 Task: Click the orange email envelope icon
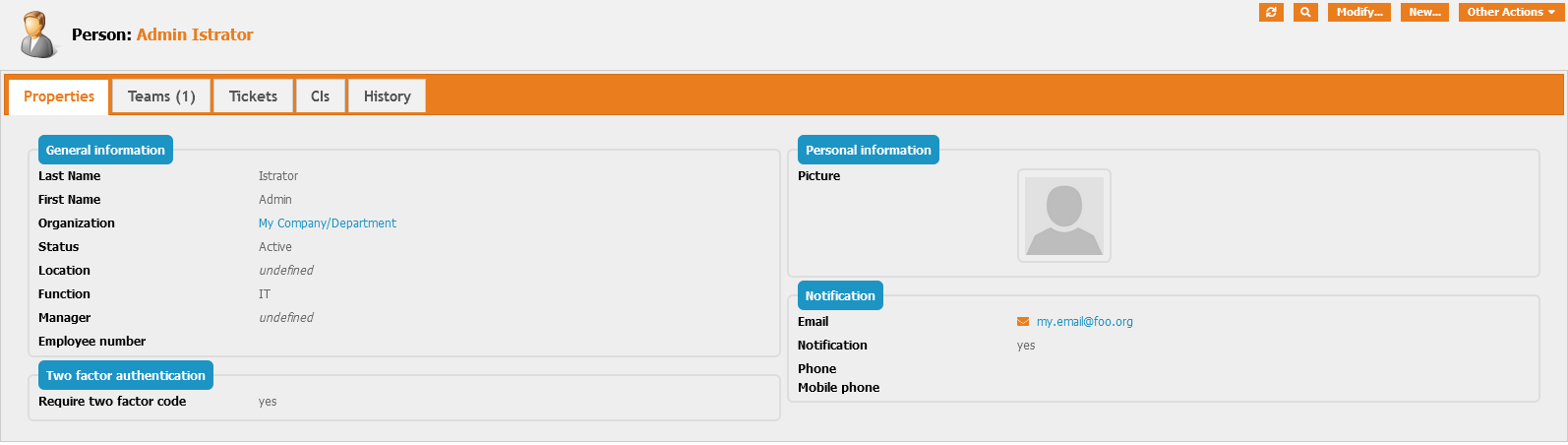[1023, 322]
